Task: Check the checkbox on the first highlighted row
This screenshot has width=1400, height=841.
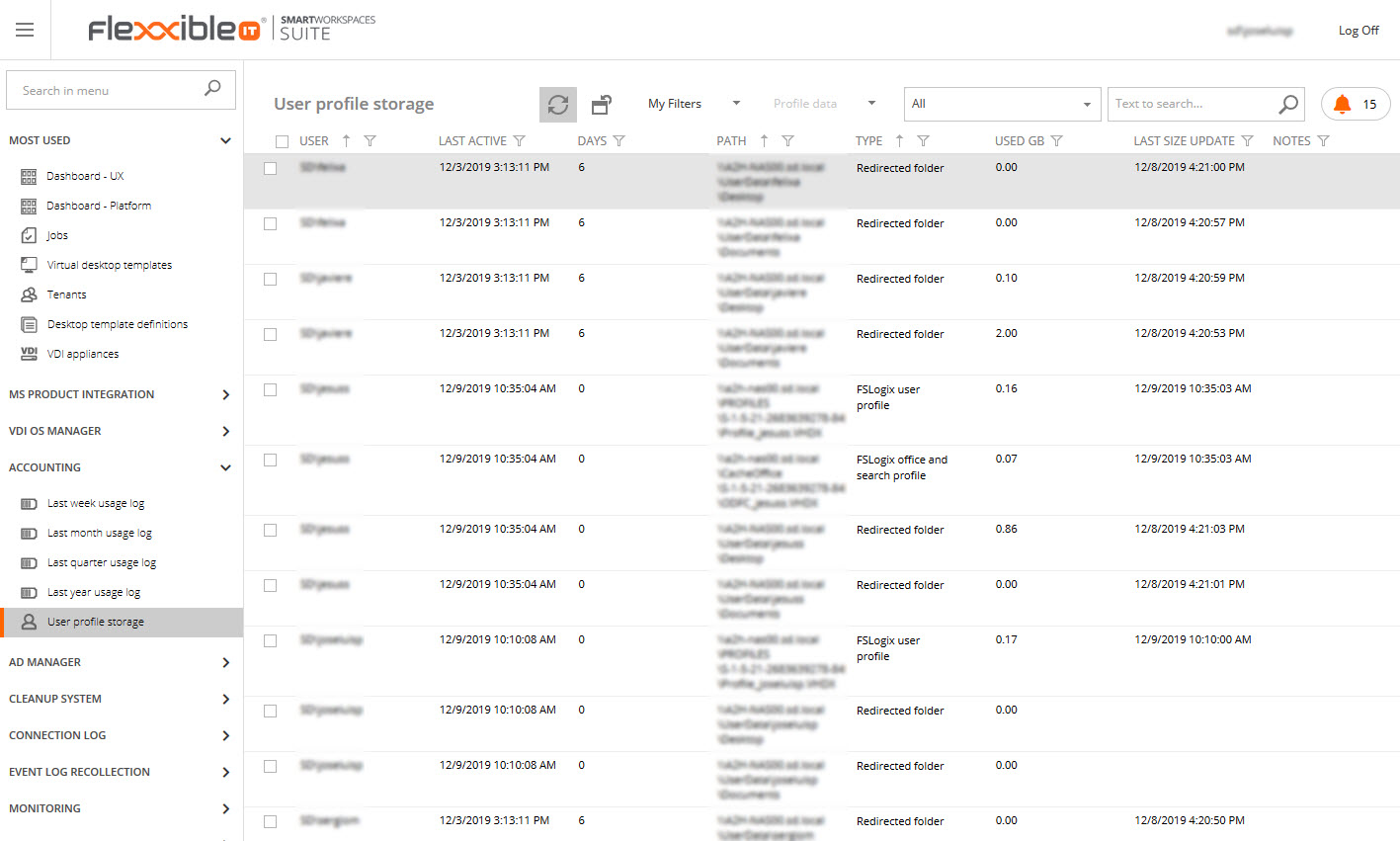Action: pyautogui.click(x=270, y=168)
